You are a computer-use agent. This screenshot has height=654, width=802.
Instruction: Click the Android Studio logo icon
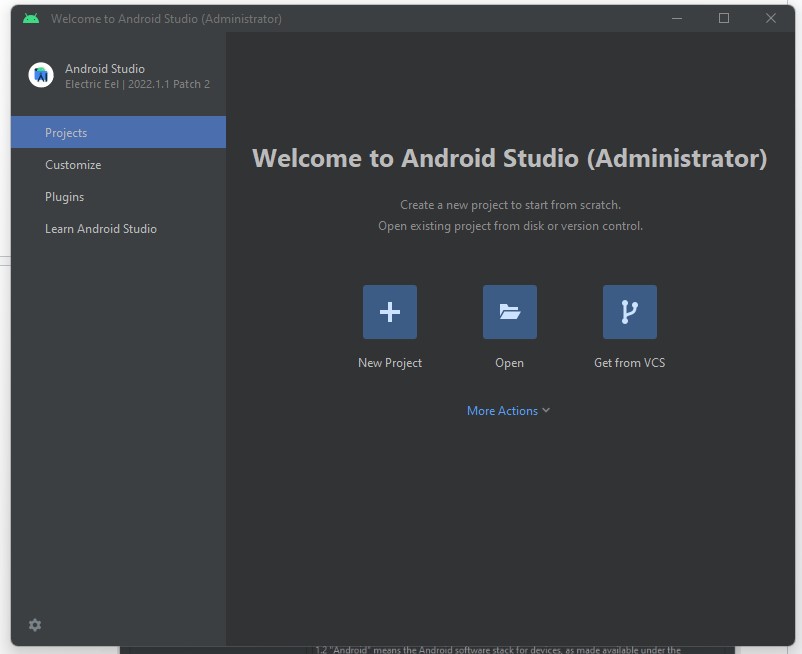click(41, 75)
